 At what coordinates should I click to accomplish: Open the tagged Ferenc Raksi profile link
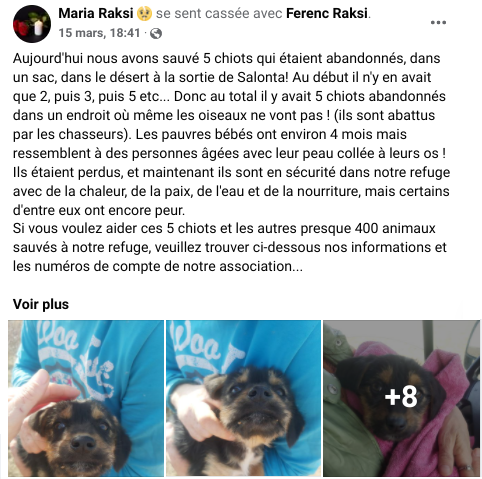[x=327, y=14]
